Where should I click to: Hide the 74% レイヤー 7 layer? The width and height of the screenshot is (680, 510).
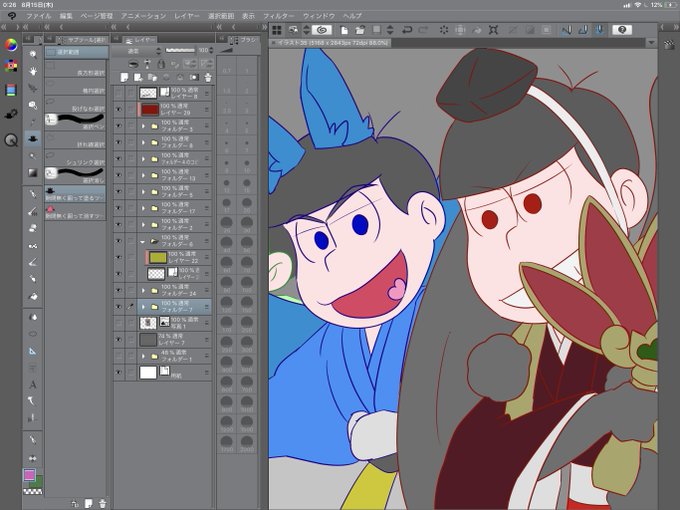pos(119,340)
